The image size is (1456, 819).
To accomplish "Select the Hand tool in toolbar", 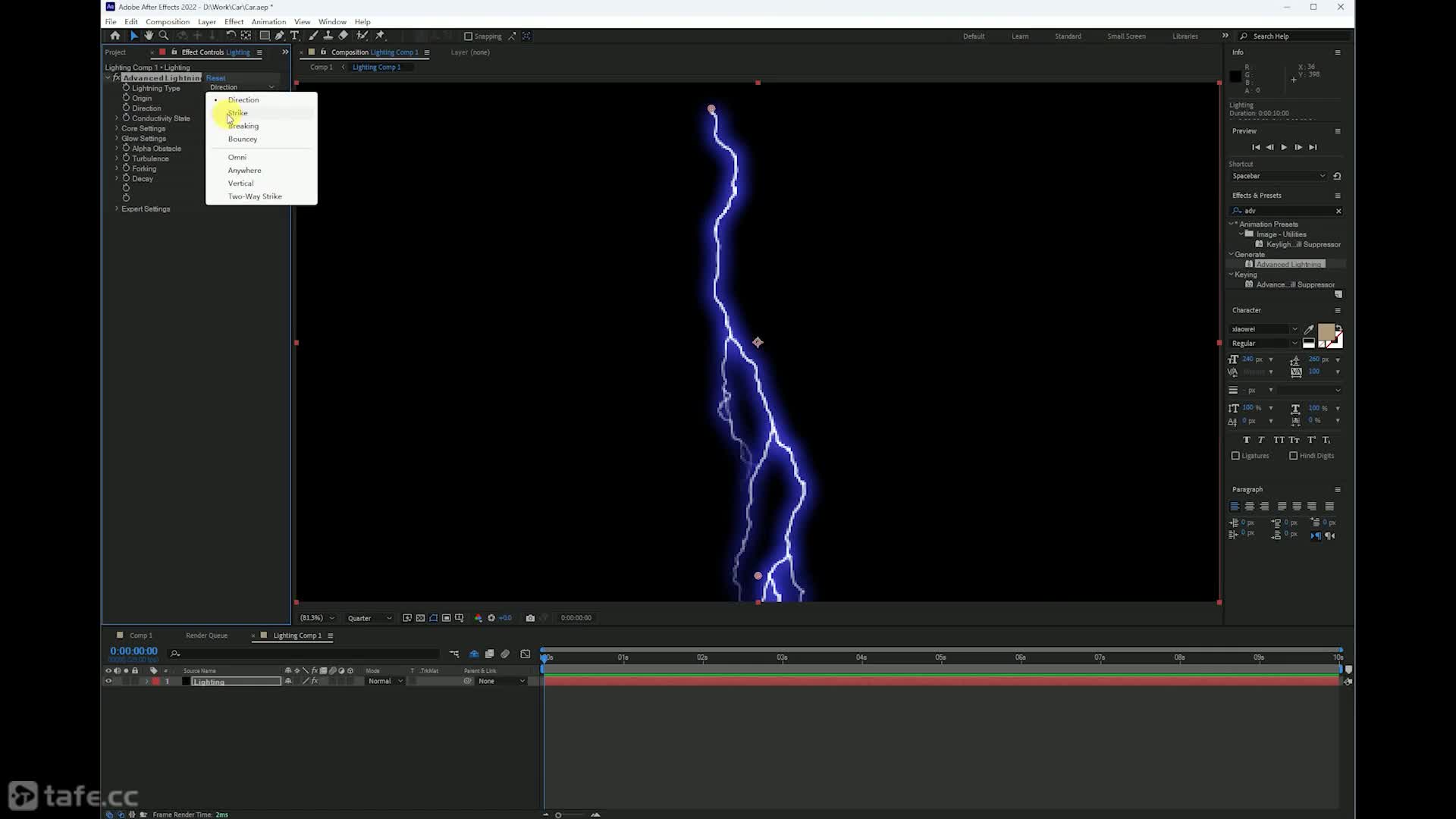I will [x=149, y=36].
